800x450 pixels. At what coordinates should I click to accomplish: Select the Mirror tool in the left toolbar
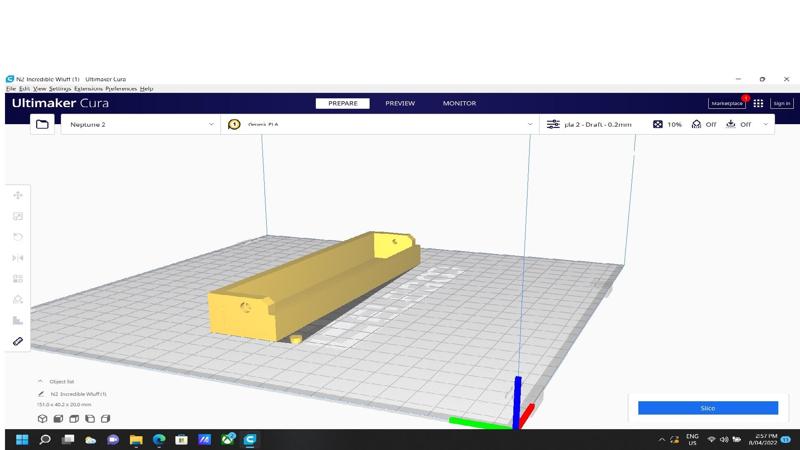click(x=18, y=258)
